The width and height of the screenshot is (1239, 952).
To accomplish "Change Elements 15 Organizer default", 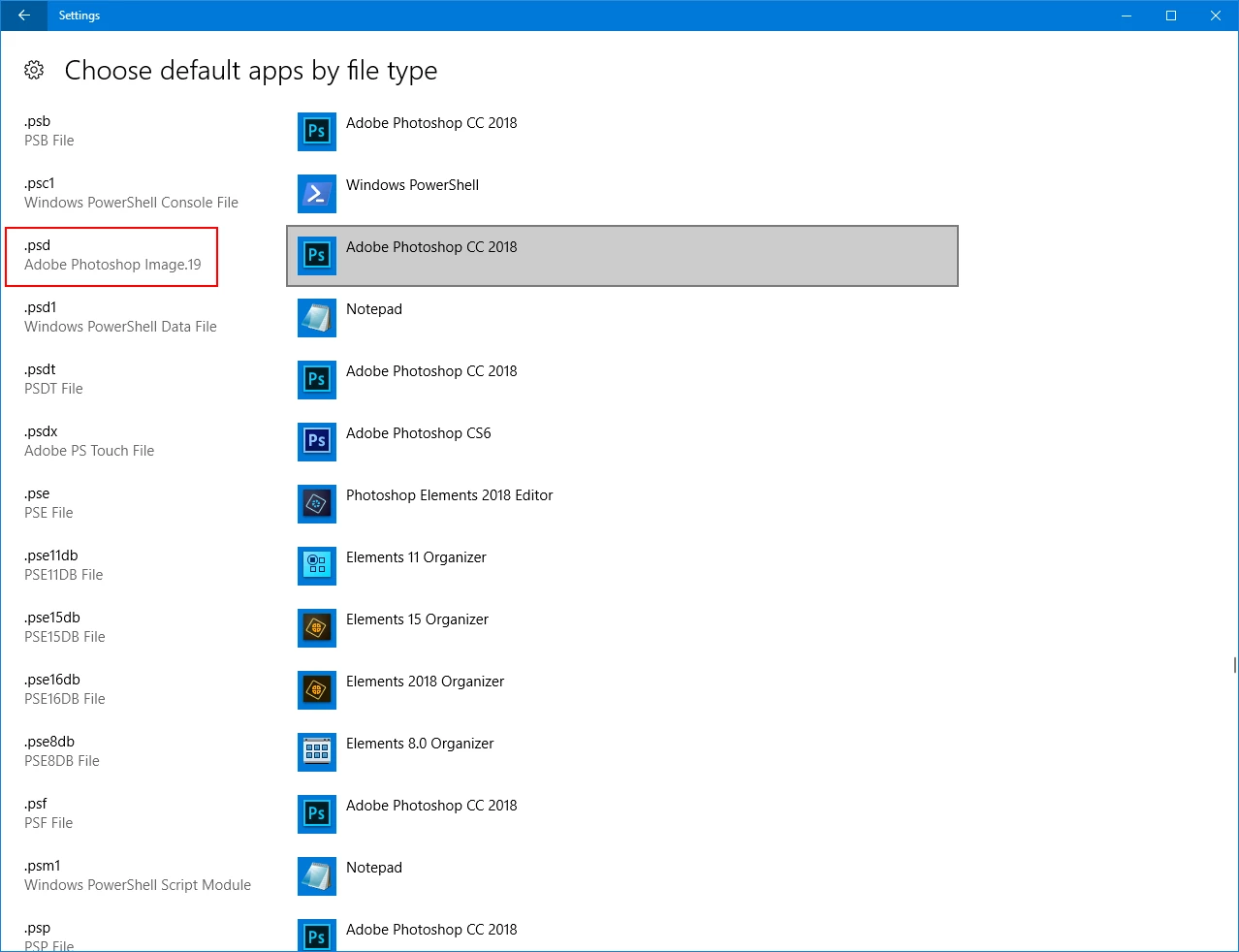I will coord(622,628).
